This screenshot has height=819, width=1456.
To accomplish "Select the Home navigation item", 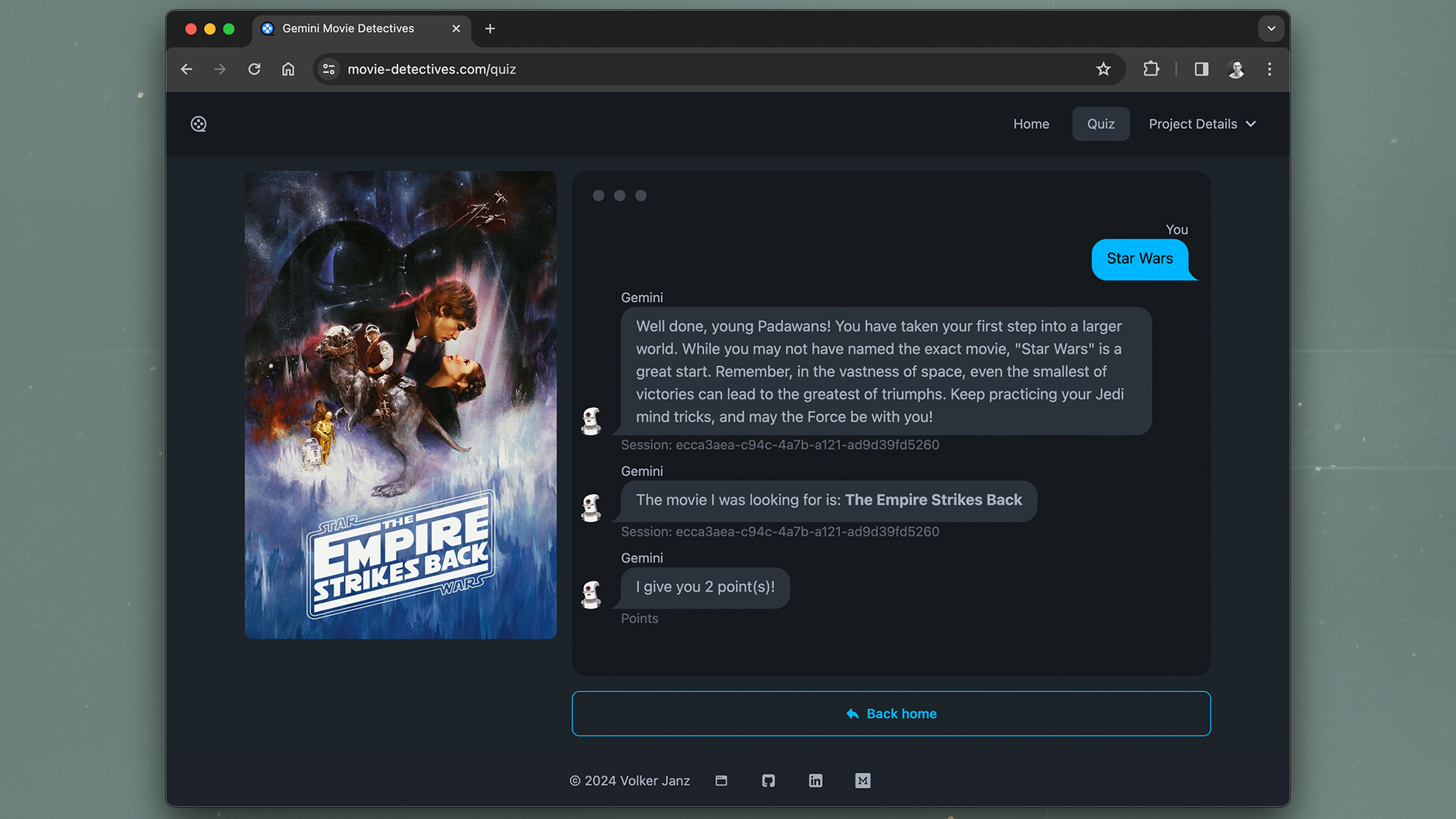I will click(1031, 124).
